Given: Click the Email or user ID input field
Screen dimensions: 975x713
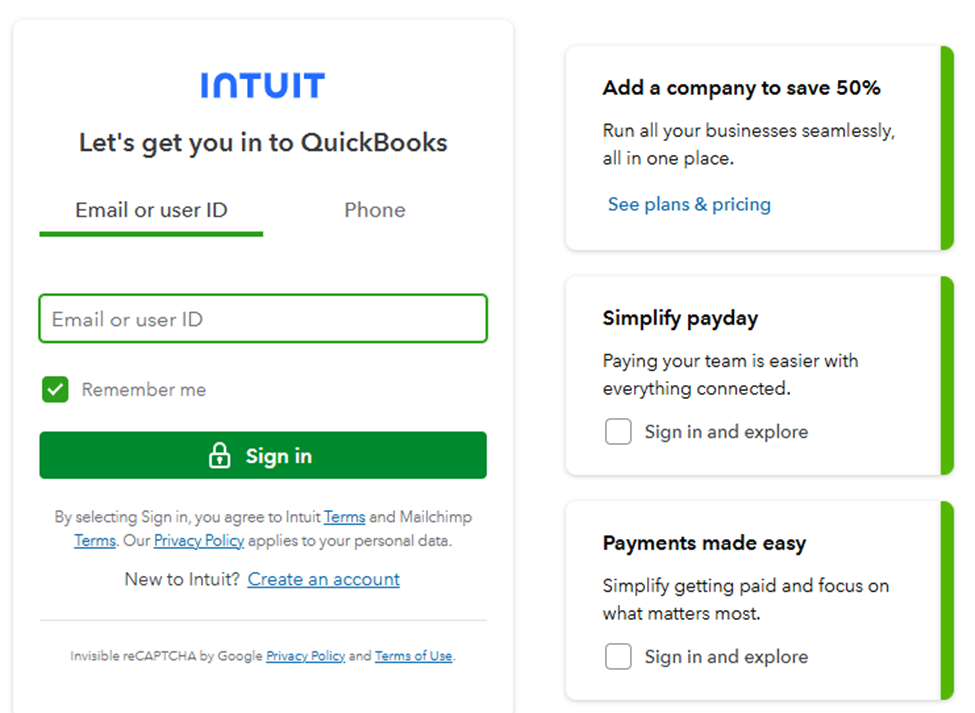Looking at the screenshot, I should [x=262, y=318].
